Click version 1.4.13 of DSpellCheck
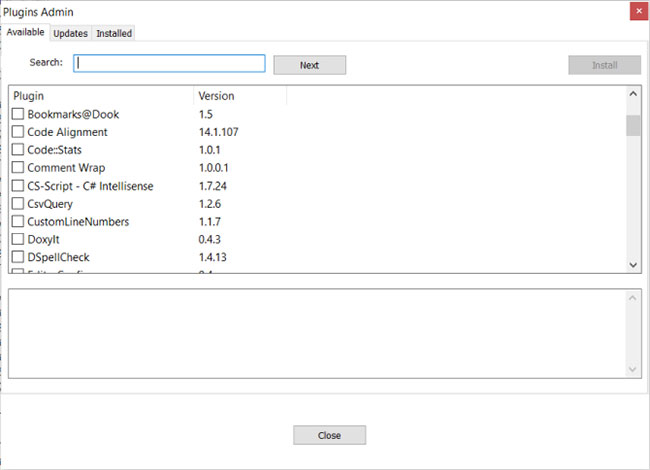 click(213, 257)
